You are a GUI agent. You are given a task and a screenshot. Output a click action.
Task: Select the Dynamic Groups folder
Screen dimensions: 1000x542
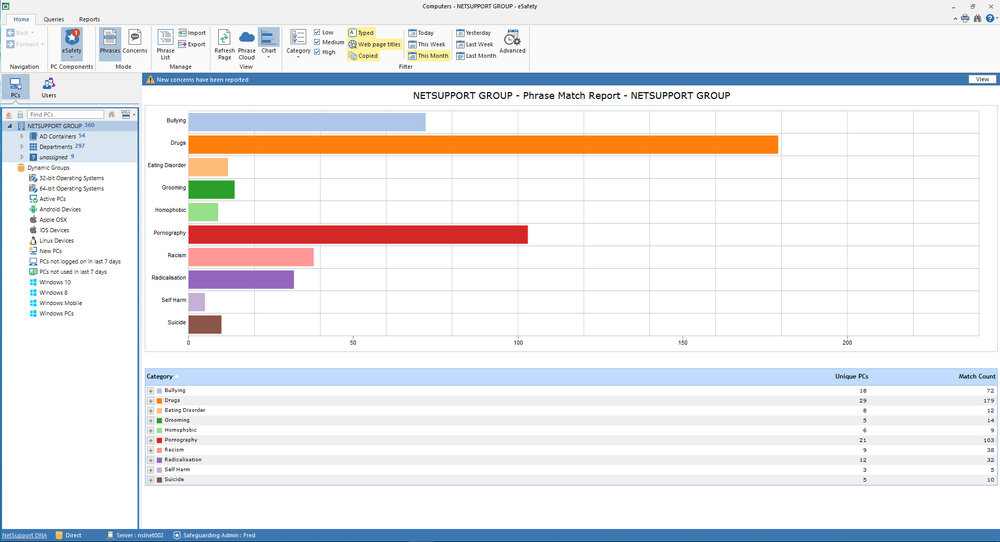[43, 168]
